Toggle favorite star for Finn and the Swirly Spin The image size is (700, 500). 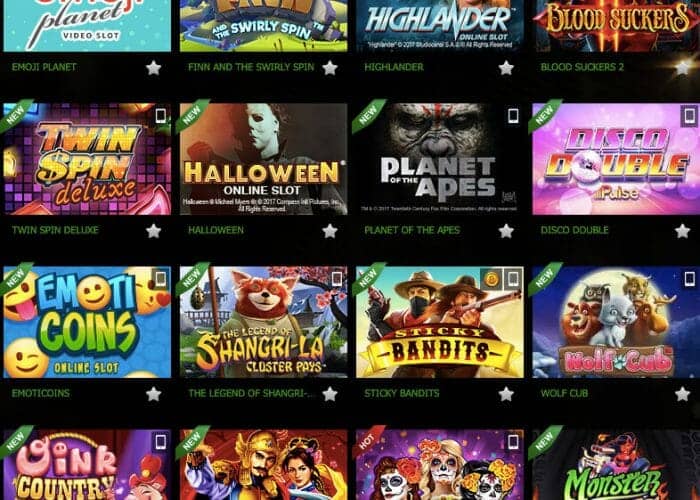[x=329, y=68]
